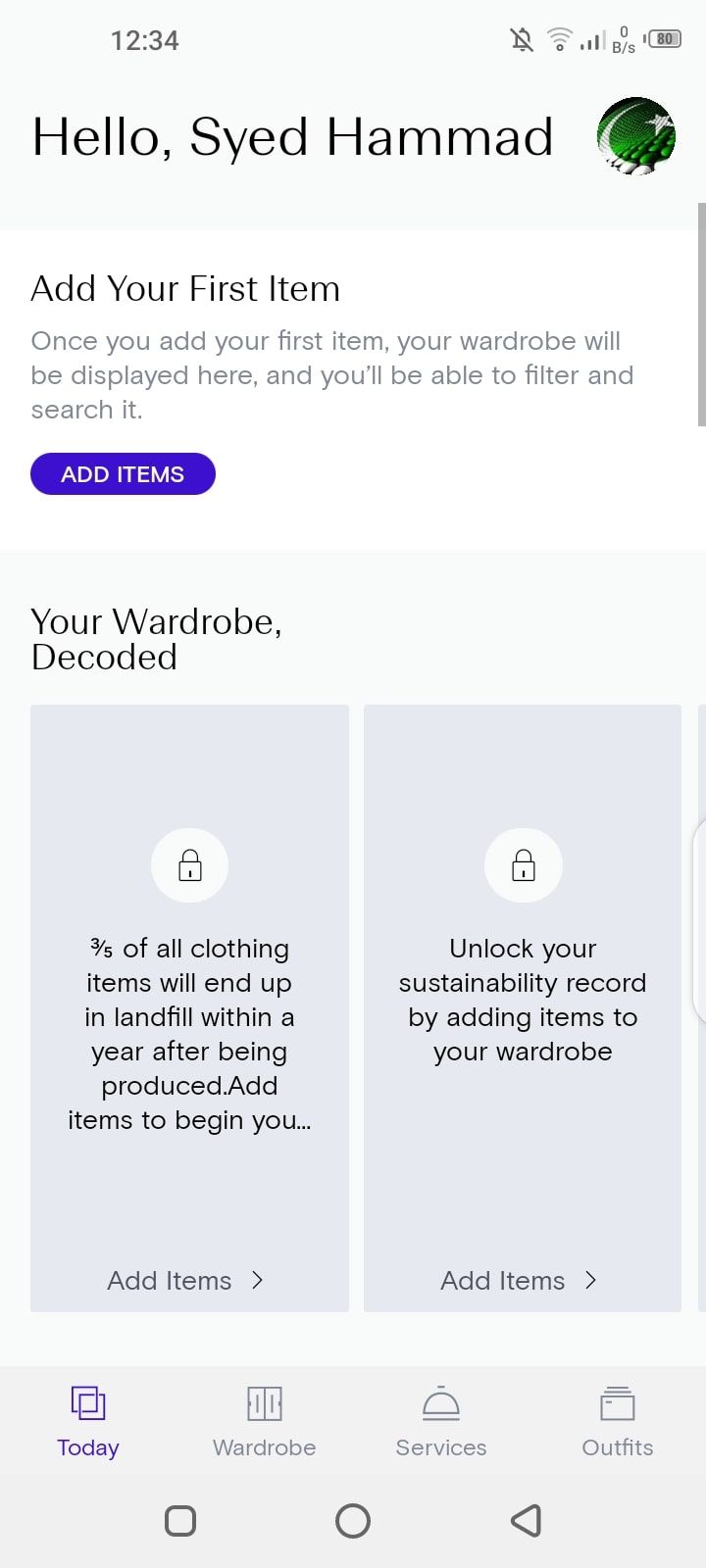Open the Wi-Fi status icon
This screenshot has height=1568, width=706.
pos(558,39)
